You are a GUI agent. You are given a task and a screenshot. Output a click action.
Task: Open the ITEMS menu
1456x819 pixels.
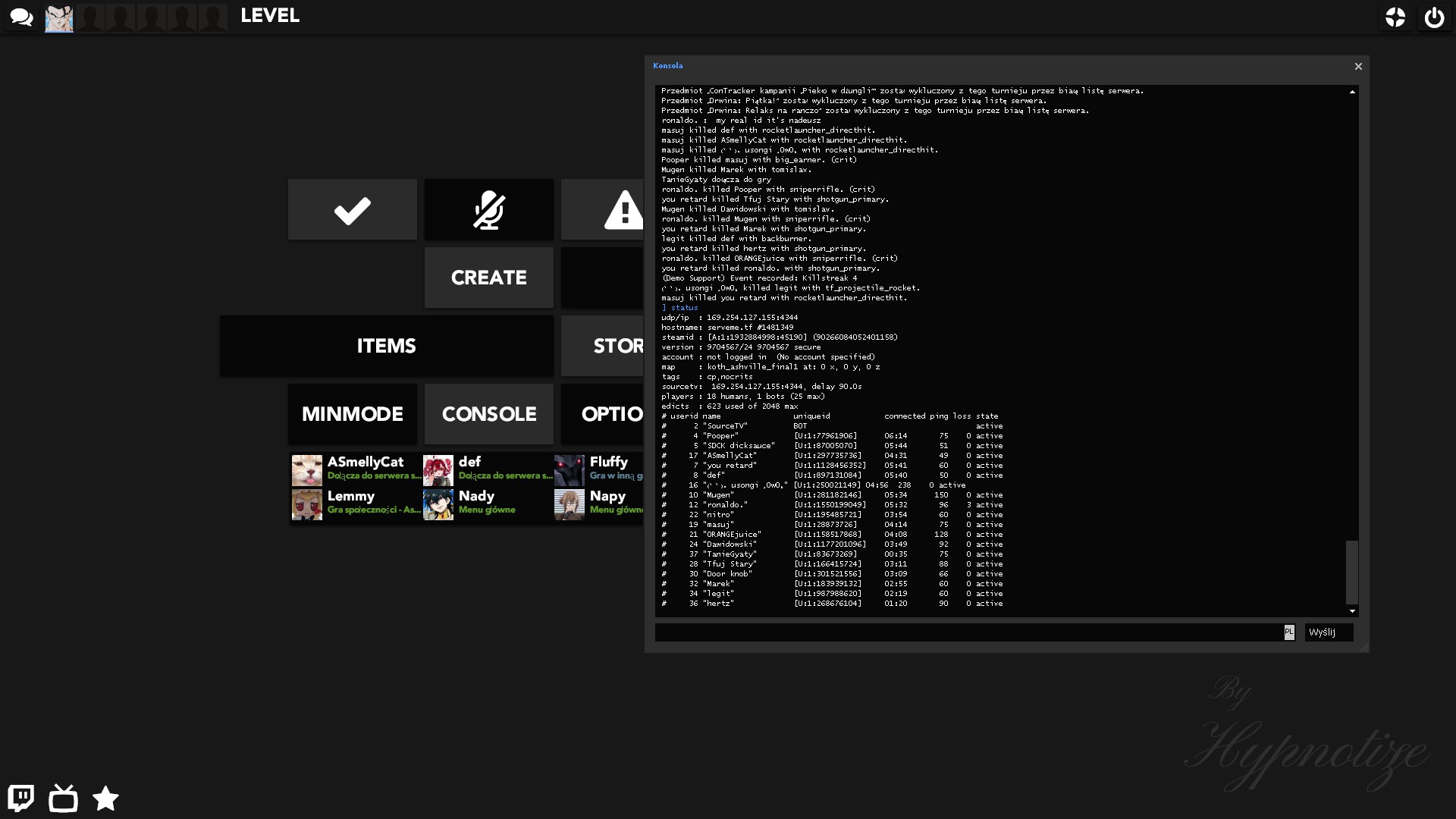386,346
